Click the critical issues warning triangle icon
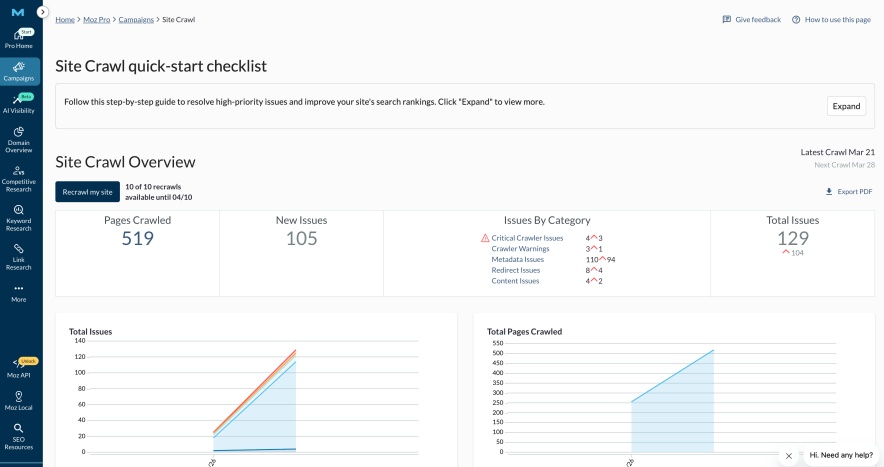The image size is (884, 467). click(x=485, y=238)
